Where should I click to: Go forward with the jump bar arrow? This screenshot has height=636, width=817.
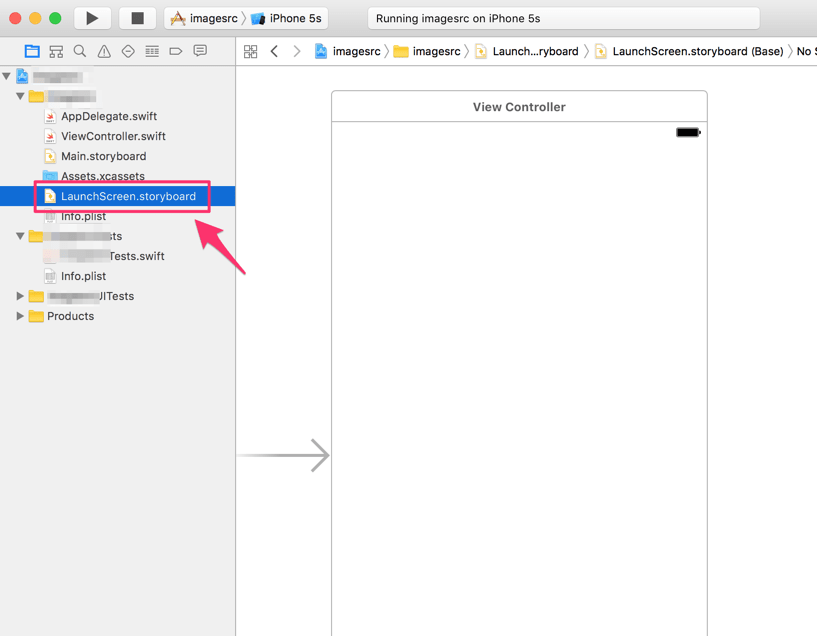click(297, 51)
